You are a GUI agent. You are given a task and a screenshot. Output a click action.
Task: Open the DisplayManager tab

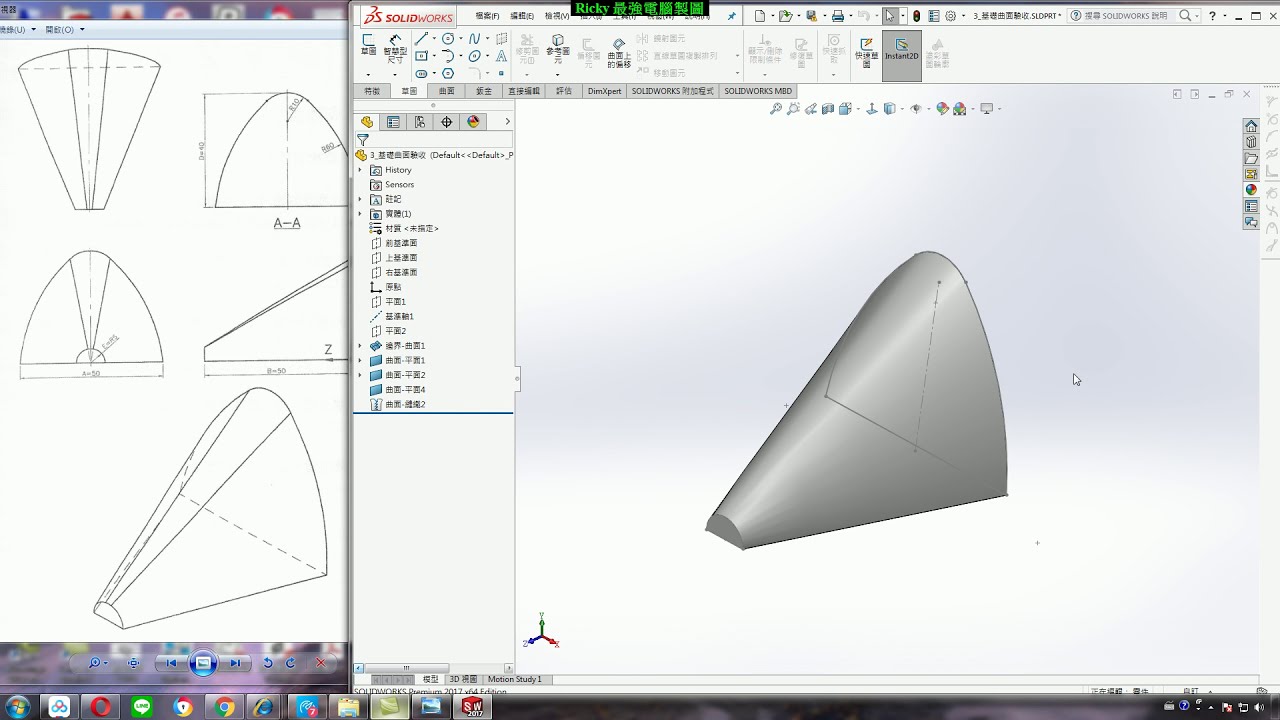[473, 122]
